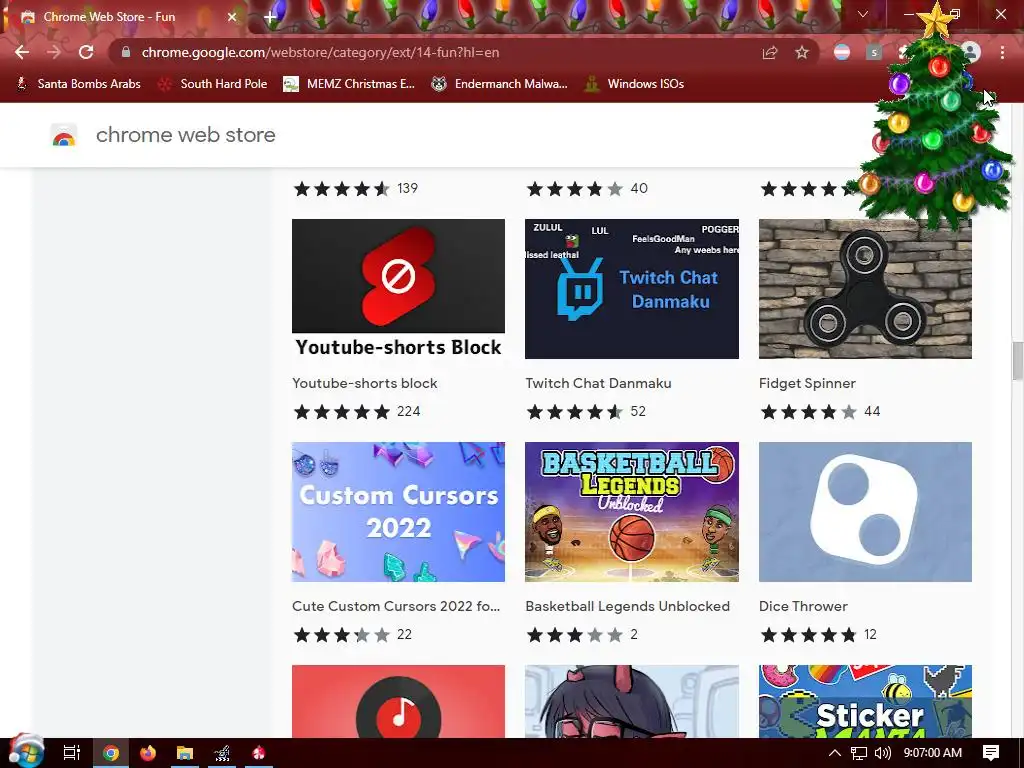This screenshot has height=768, width=1024.
Task: Open Chrome's three-dot menu
Action: click(x=1002, y=52)
